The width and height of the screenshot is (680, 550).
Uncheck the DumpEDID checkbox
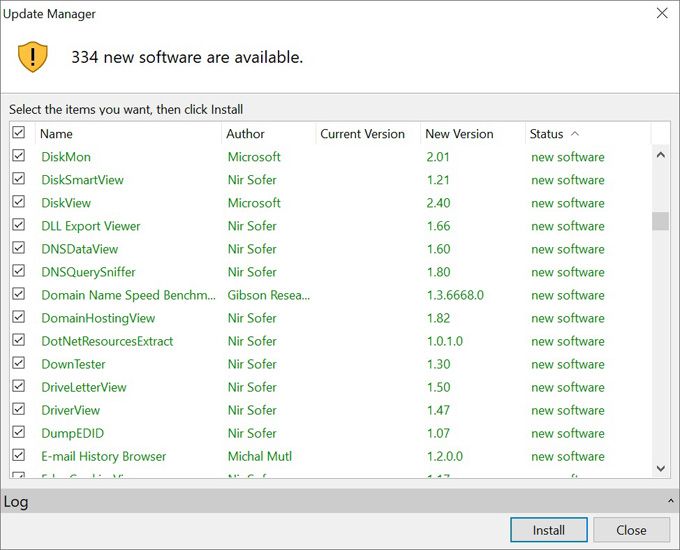click(19, 431)
